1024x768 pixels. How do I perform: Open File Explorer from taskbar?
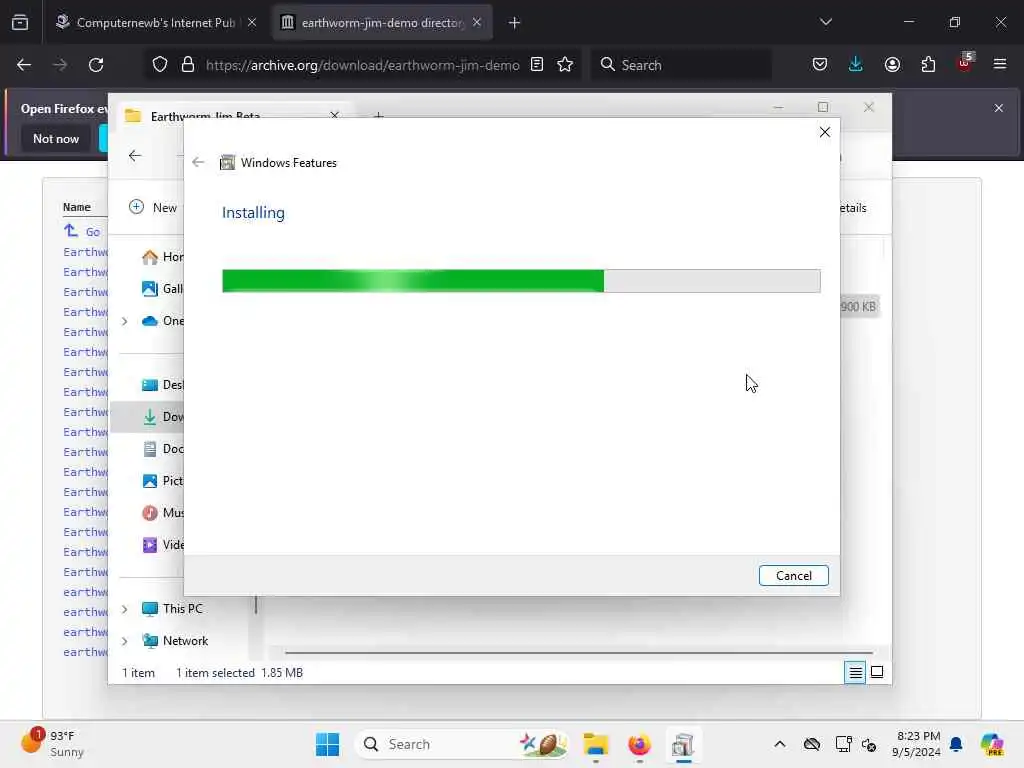596,744
